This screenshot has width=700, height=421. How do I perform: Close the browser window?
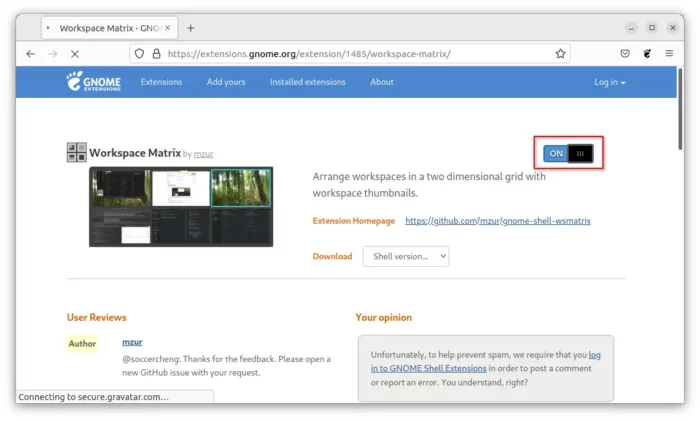click(673, 28)
